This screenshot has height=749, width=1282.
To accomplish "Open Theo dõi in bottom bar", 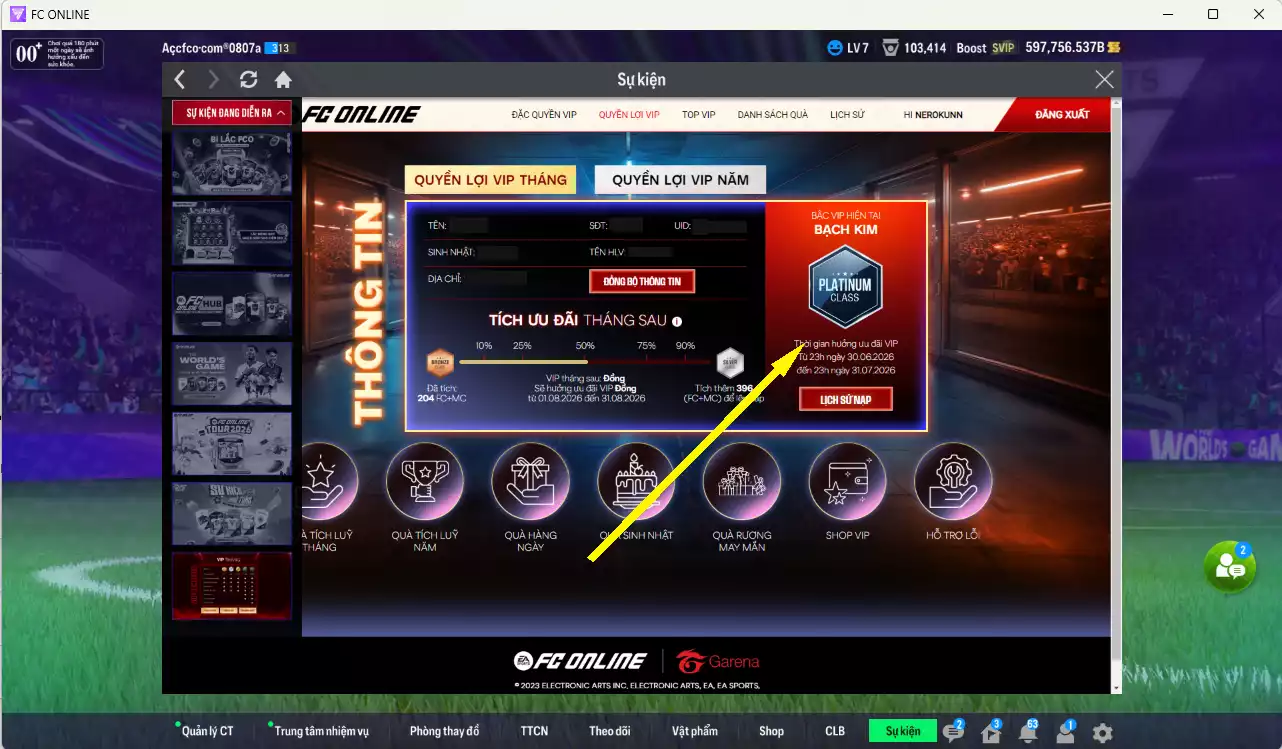I will (609, 731).
